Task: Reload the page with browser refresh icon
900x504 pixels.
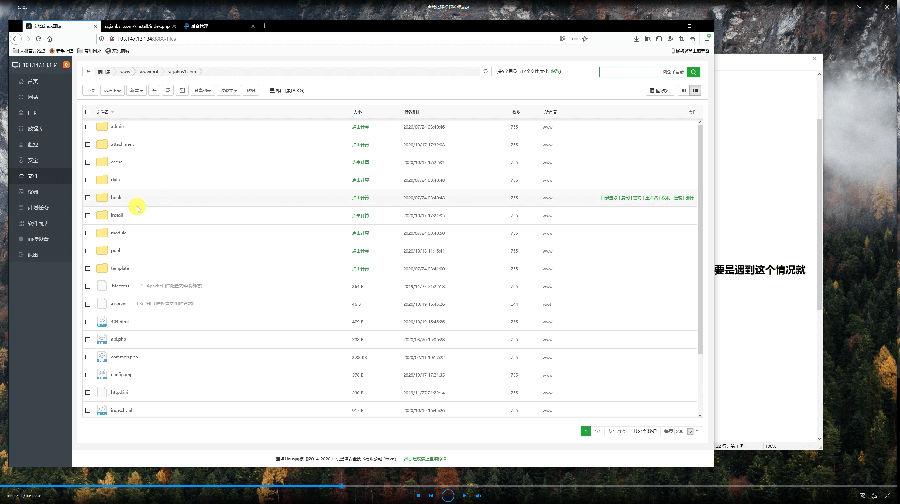Action: pyautogui.click(x=38, y=39)
